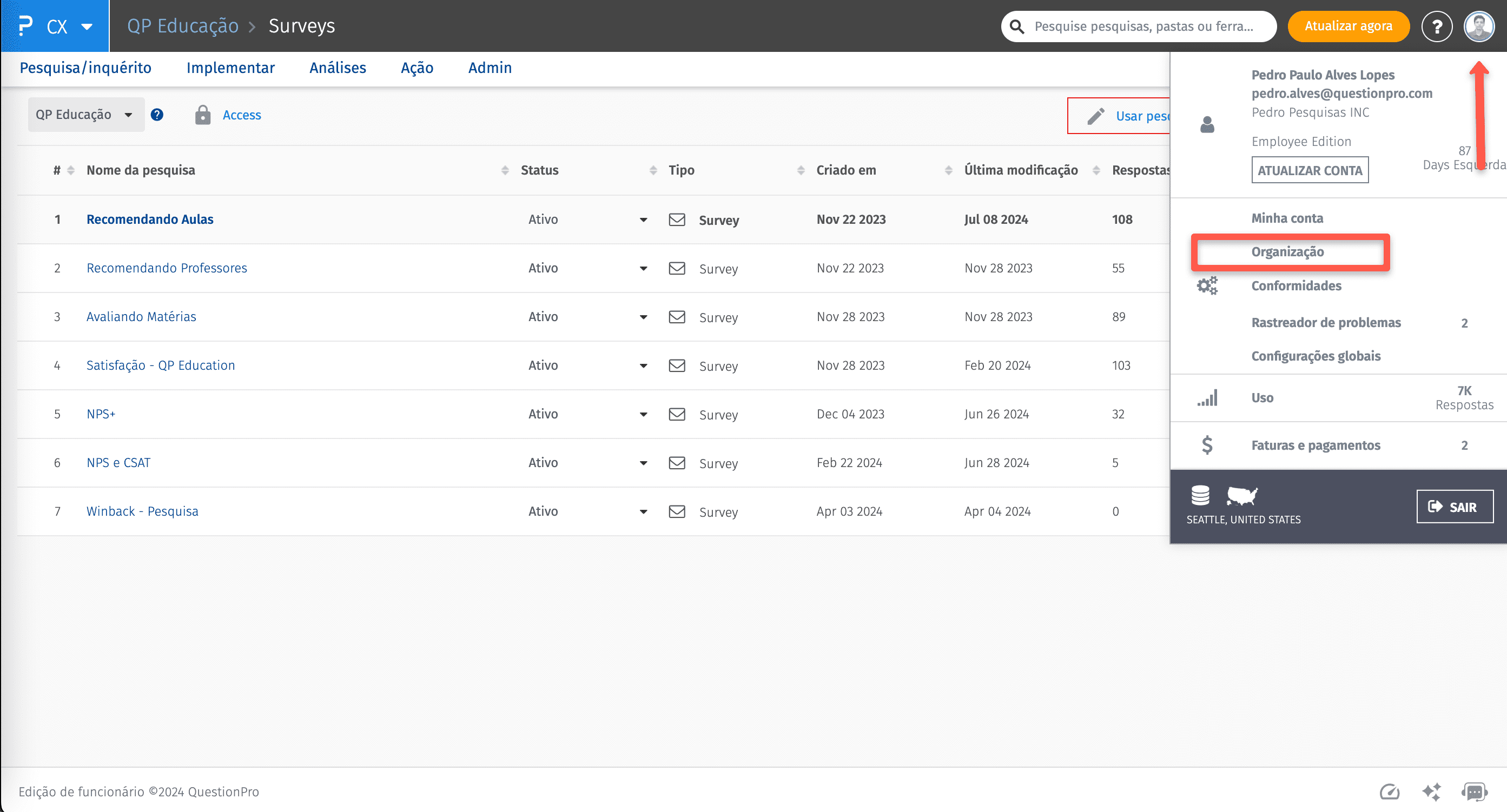Click the Faturas e pagamentos dollar icon
The width and height of the screenshot is (1507, 812).
(x=1207, y=445)
